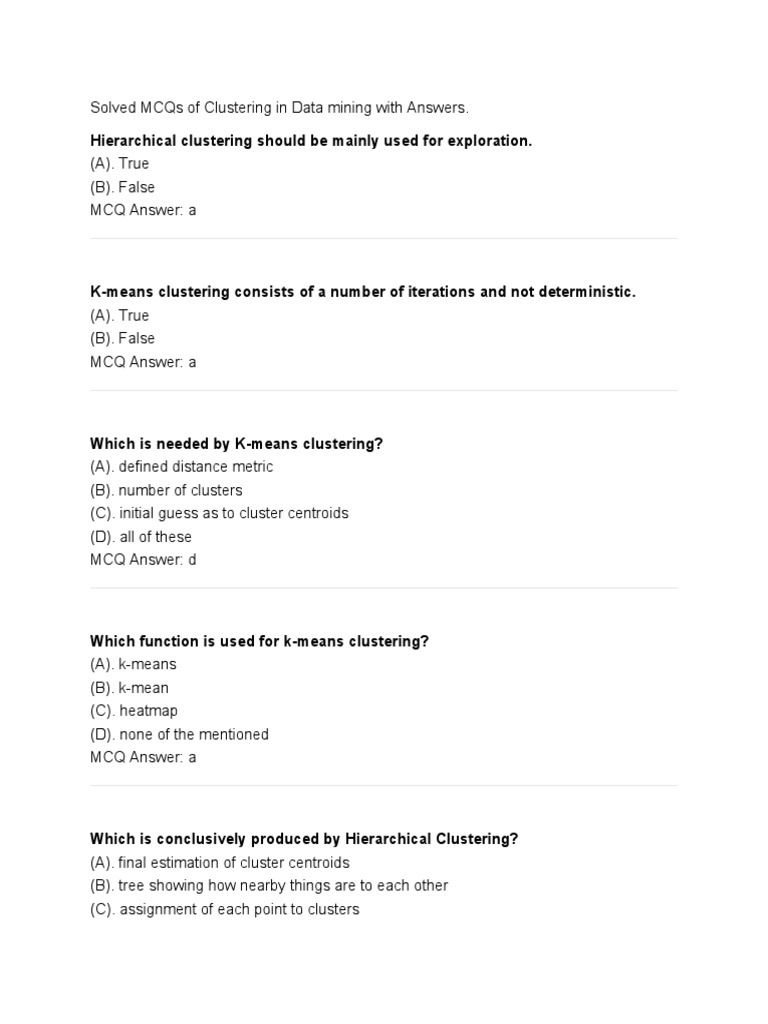Select "True" under the hierarchical exploration question
The width and height of the screenshot is (768, 1024).
pyautogui.click(x=120, y=164)
